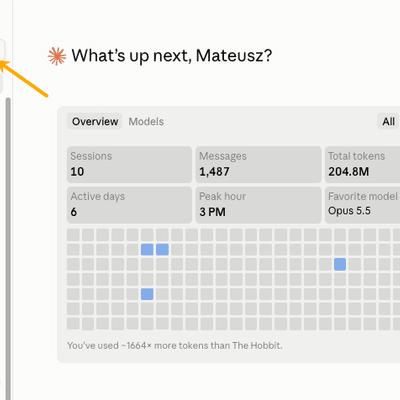Click Favorite model card showing Opus 5.5

click(362, 205)
